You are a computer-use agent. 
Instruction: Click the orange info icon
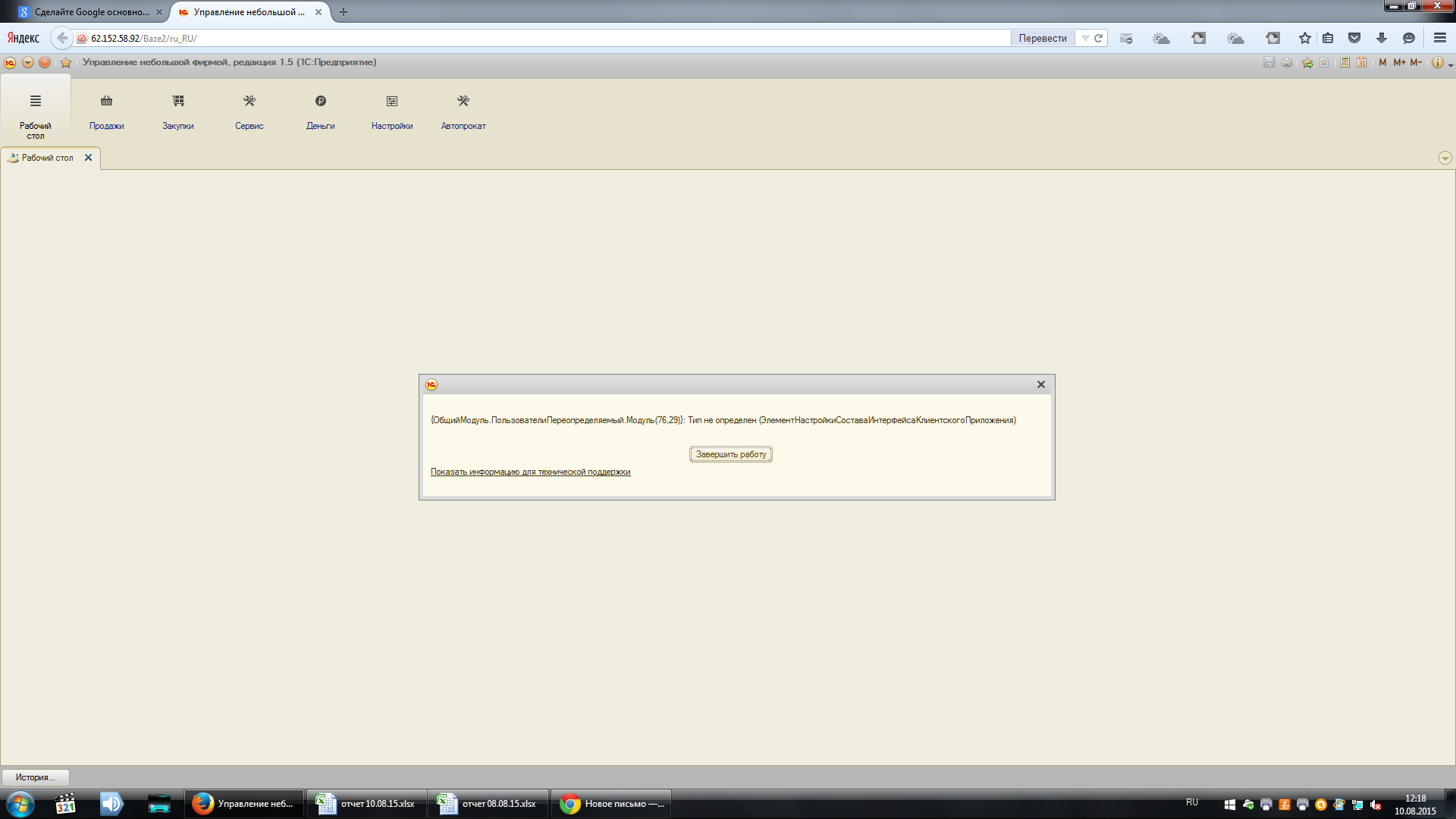click(x=1437, y=62)
